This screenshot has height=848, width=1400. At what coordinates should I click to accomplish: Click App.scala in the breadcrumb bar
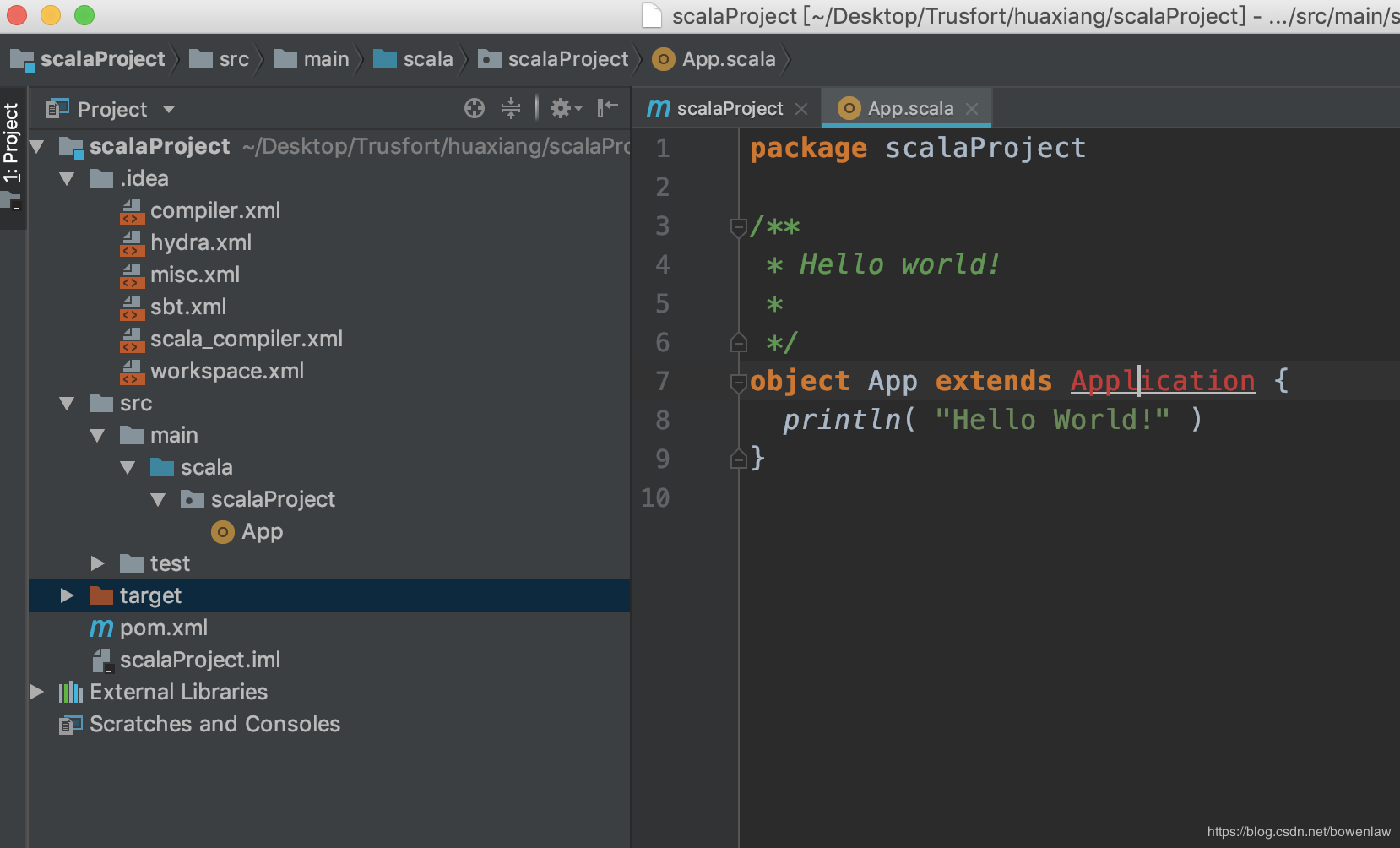[729, 59]
